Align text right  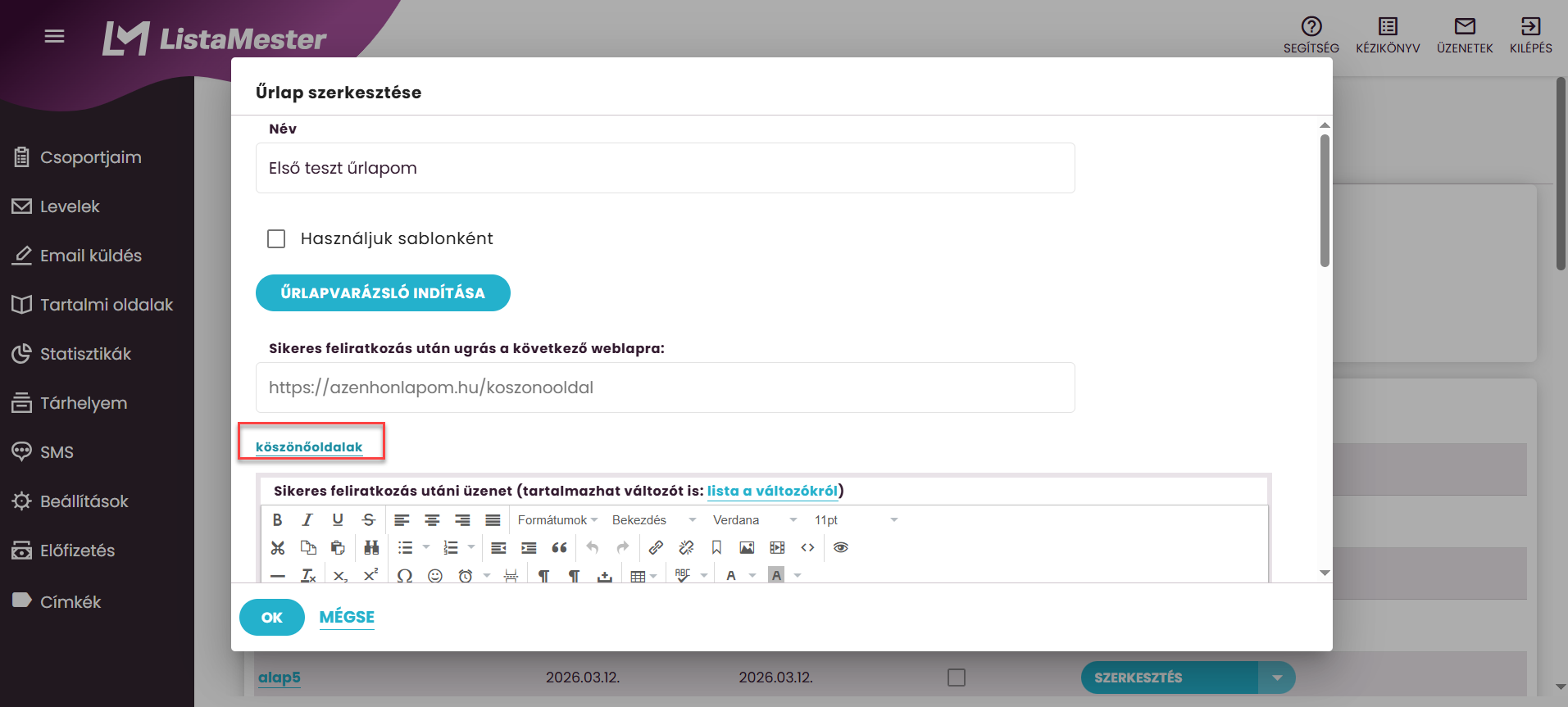click(x=462, y=520)
